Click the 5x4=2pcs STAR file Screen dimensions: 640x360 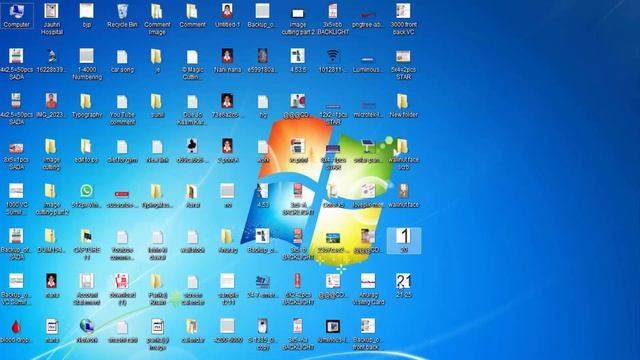tap(403, 64)
